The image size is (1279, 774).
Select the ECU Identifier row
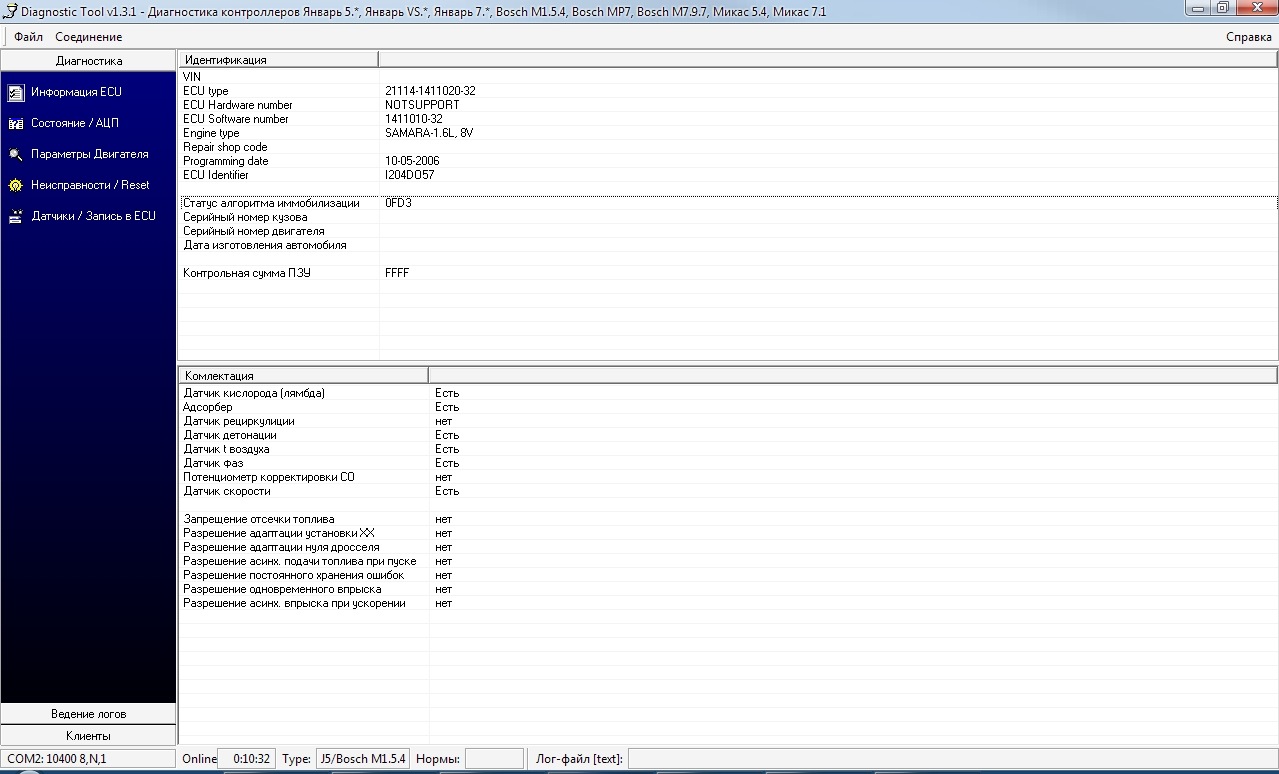(728, 175)
